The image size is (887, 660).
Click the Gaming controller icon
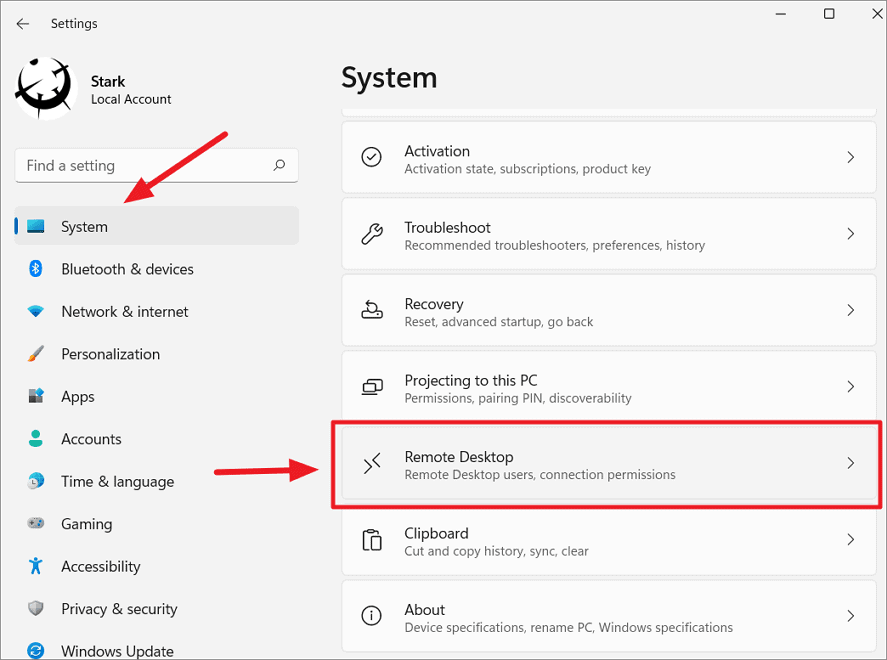[x=36, y=523]
